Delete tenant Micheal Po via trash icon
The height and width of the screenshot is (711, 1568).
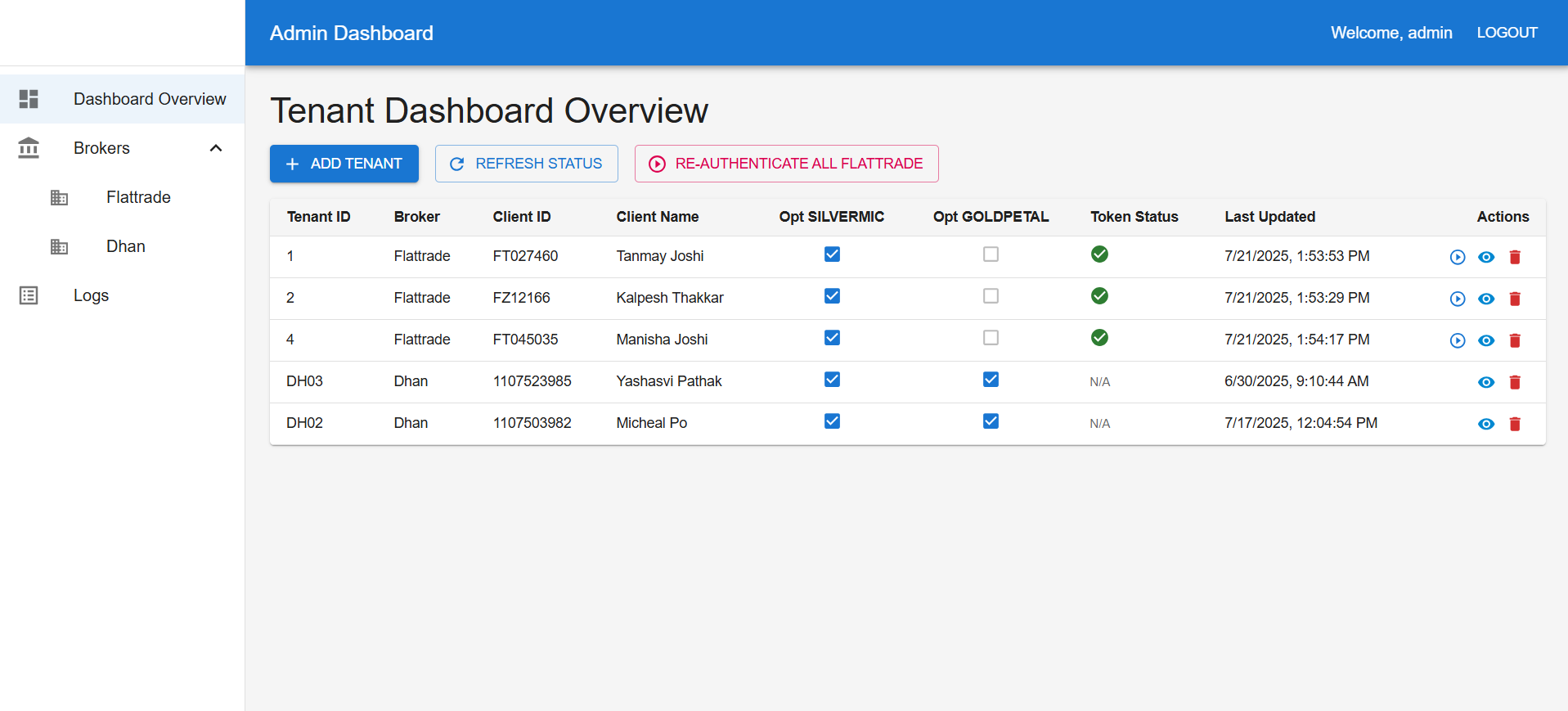tap(1514, 424)
